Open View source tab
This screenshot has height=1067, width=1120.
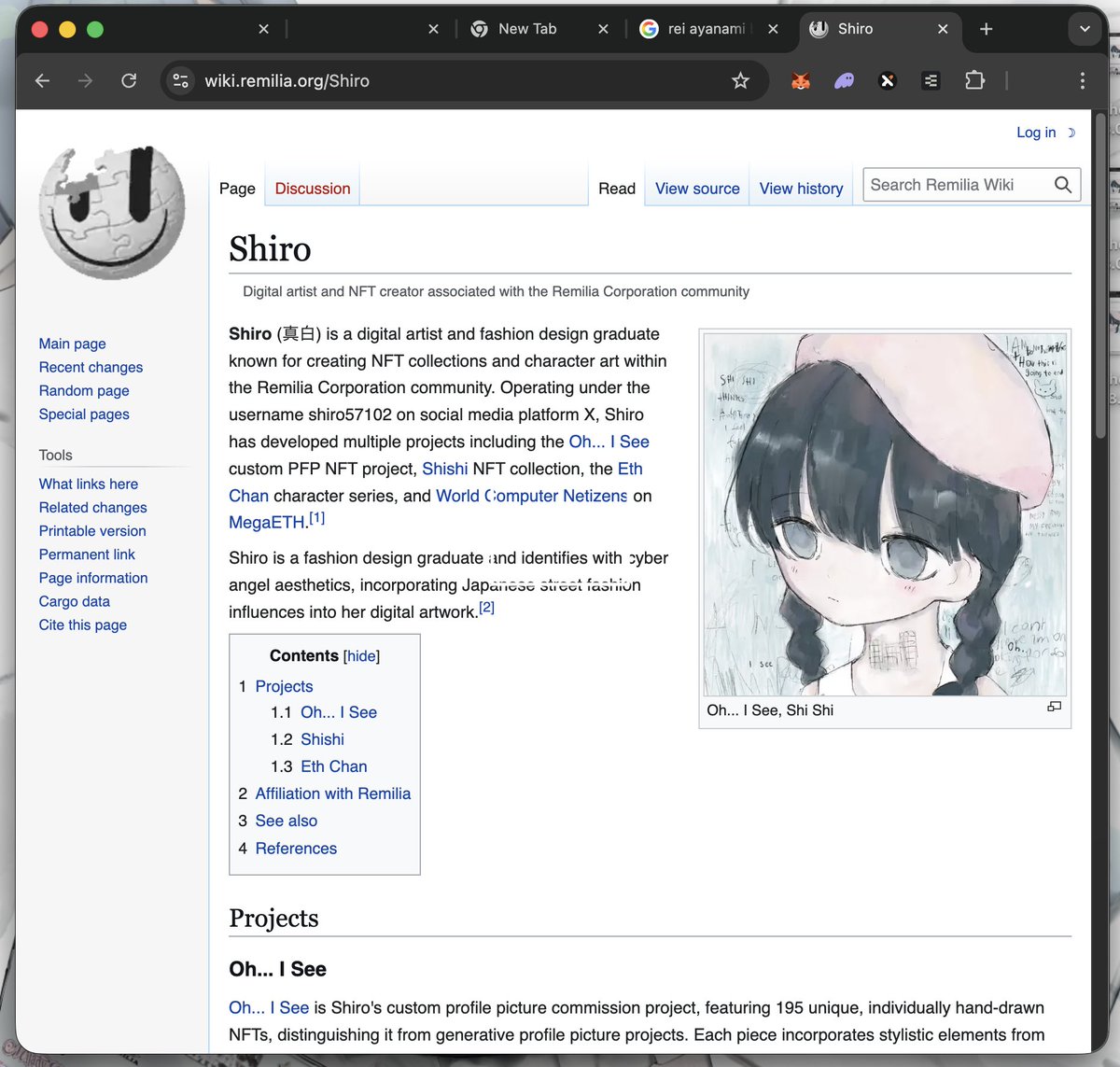pos(697,189)
